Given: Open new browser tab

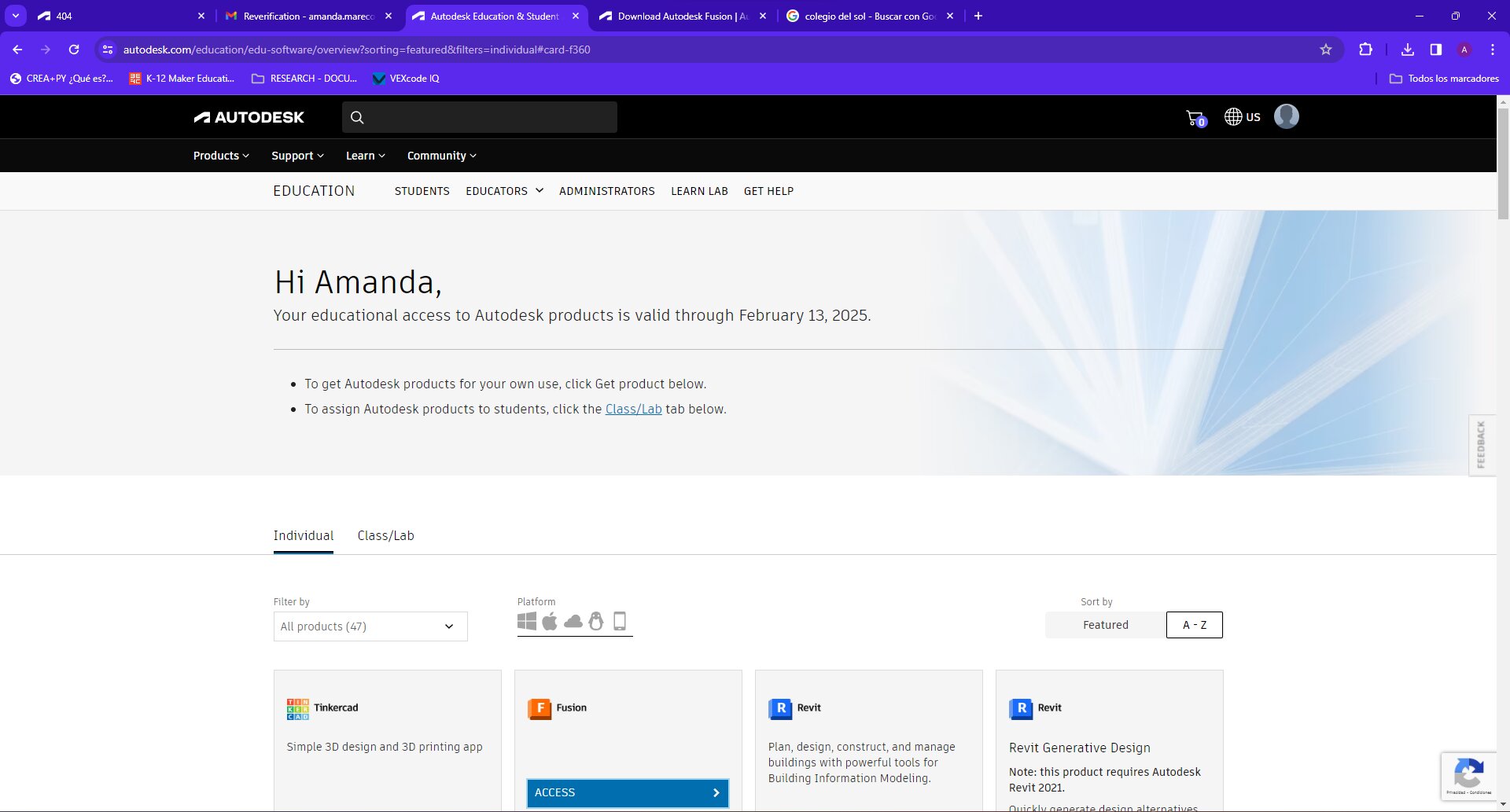Looking at the screenshot, I should [x=978, y=16].
